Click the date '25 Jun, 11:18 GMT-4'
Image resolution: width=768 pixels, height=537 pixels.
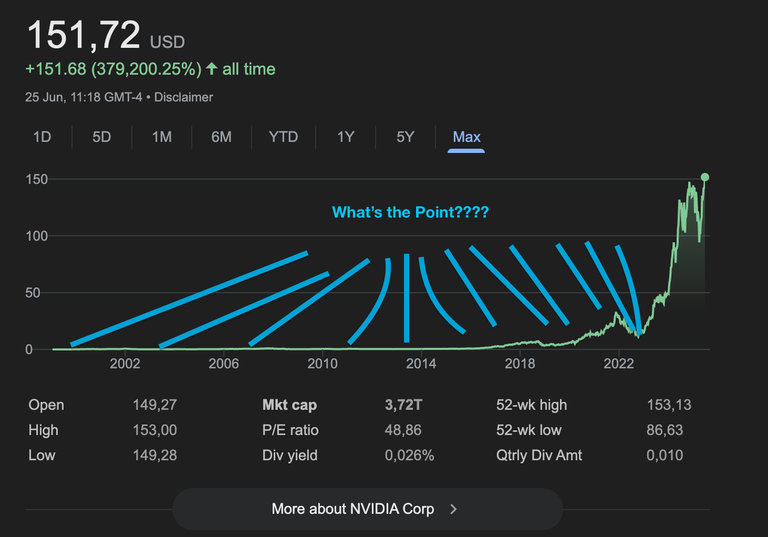click(84, 97)
